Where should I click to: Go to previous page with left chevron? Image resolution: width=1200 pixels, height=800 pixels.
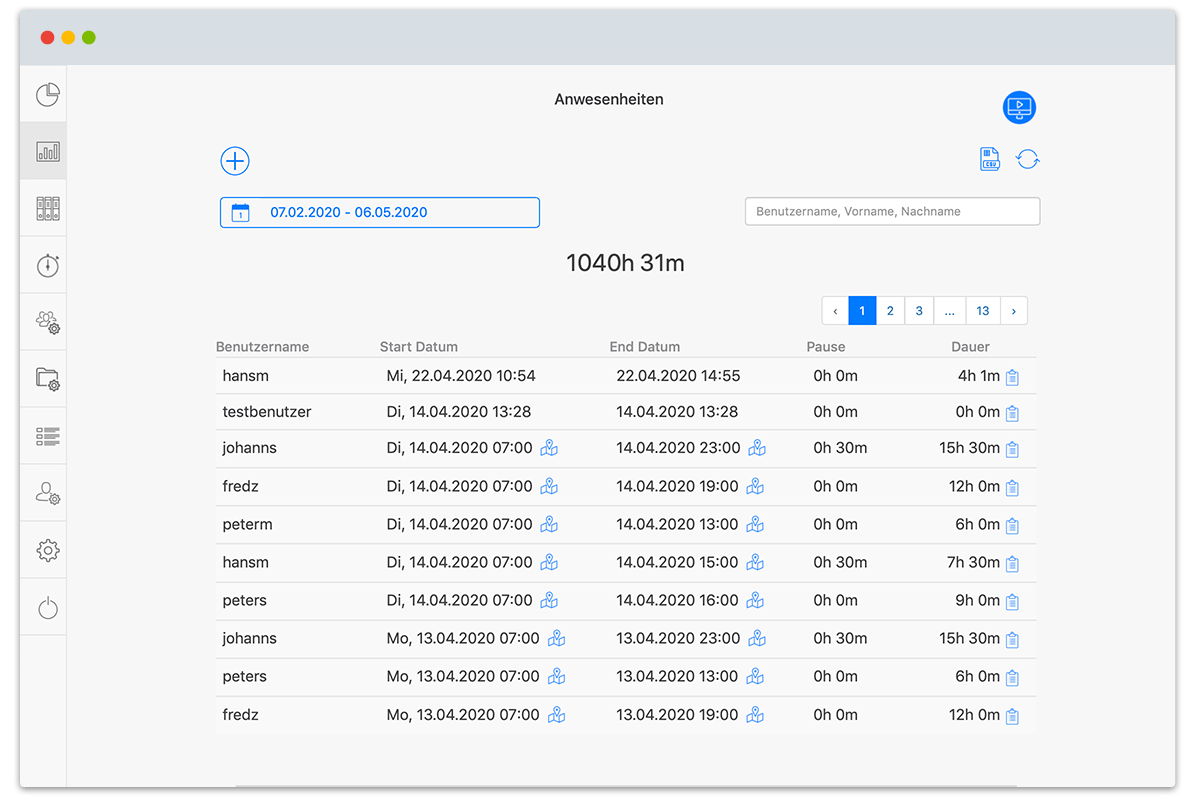coord(835,311)
